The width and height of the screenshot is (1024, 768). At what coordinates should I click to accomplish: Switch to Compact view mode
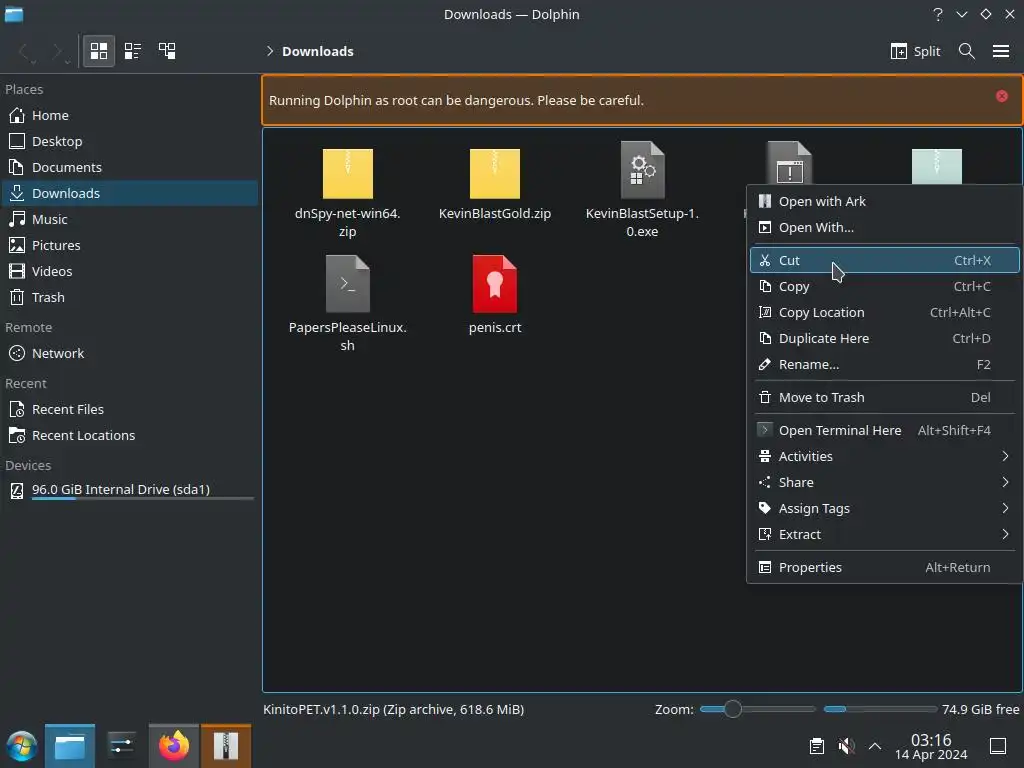click(x=133, y=51)
